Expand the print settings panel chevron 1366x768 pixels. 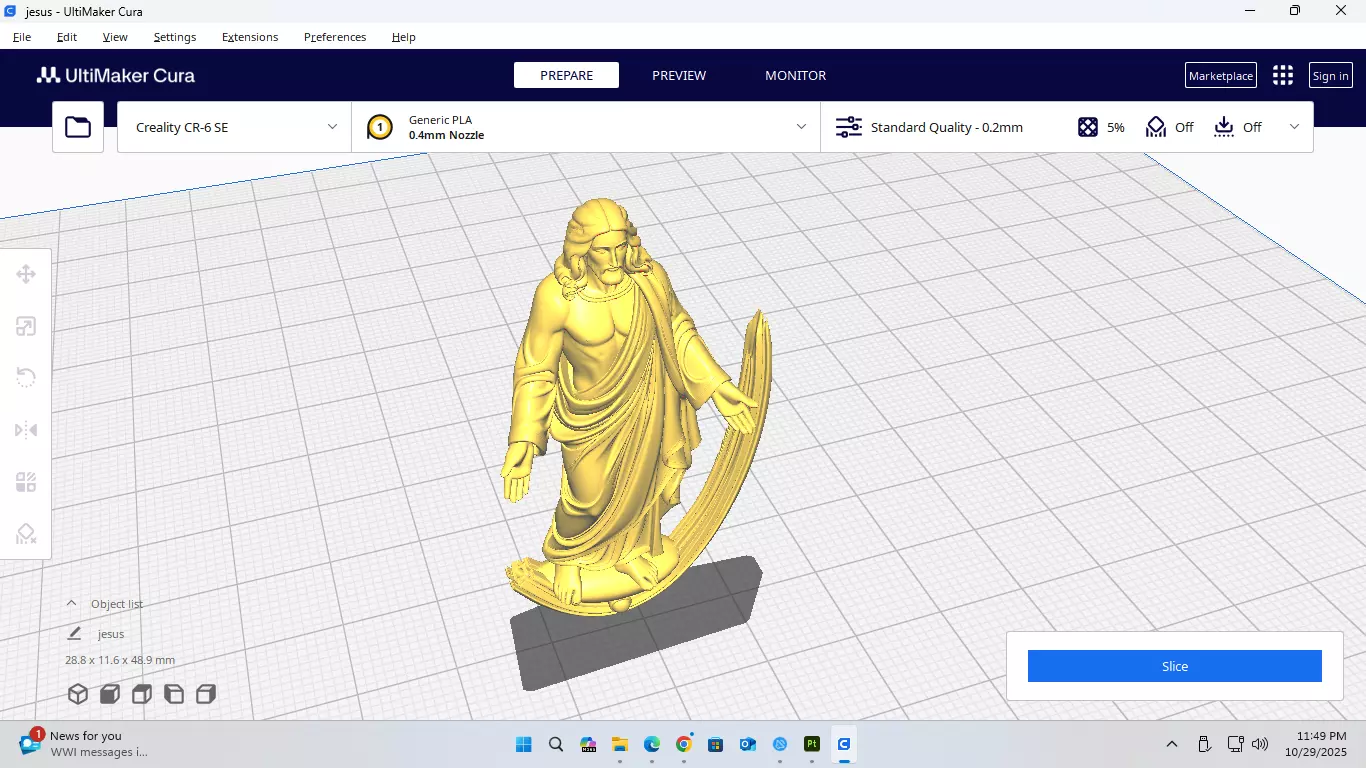pos(1295,127)
